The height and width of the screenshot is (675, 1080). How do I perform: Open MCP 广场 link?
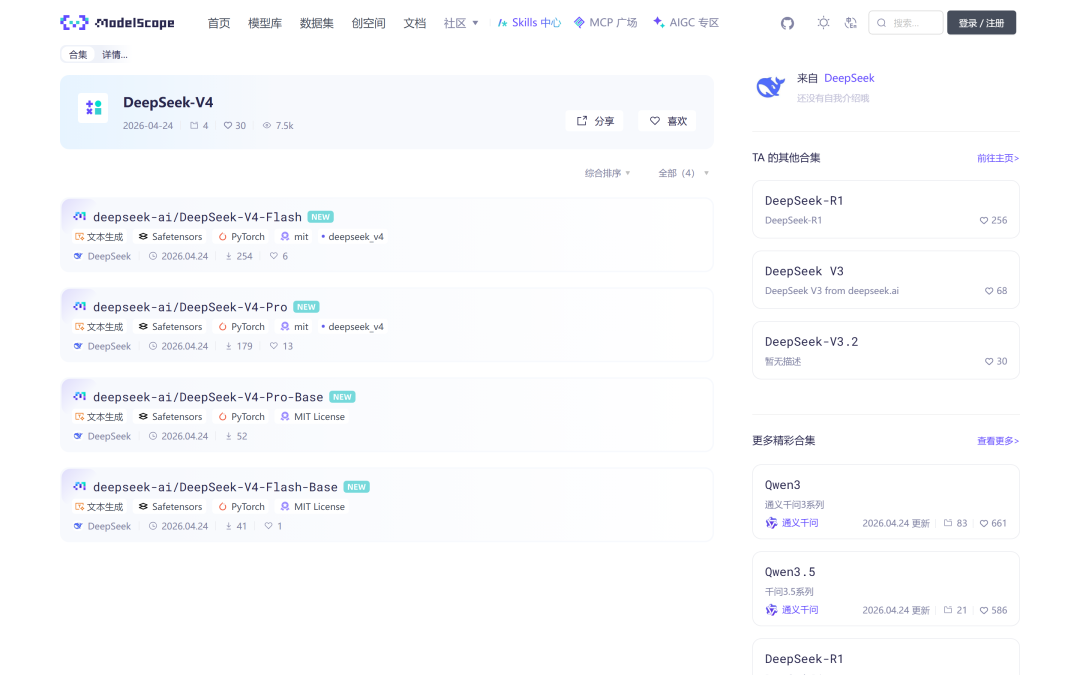605,23
